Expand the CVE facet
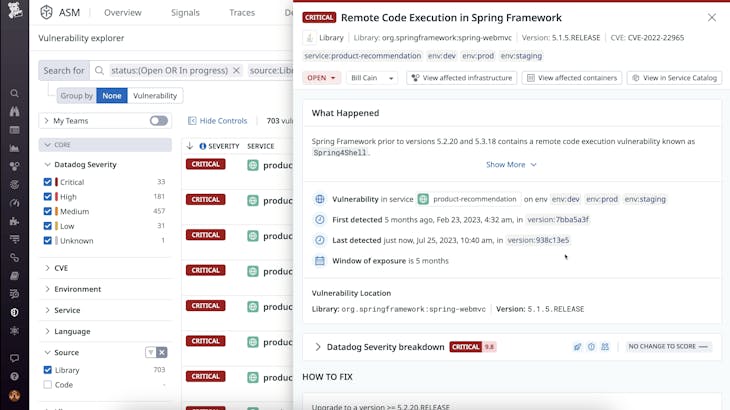Screen dimensions: 730x410 tap(47, 268)
